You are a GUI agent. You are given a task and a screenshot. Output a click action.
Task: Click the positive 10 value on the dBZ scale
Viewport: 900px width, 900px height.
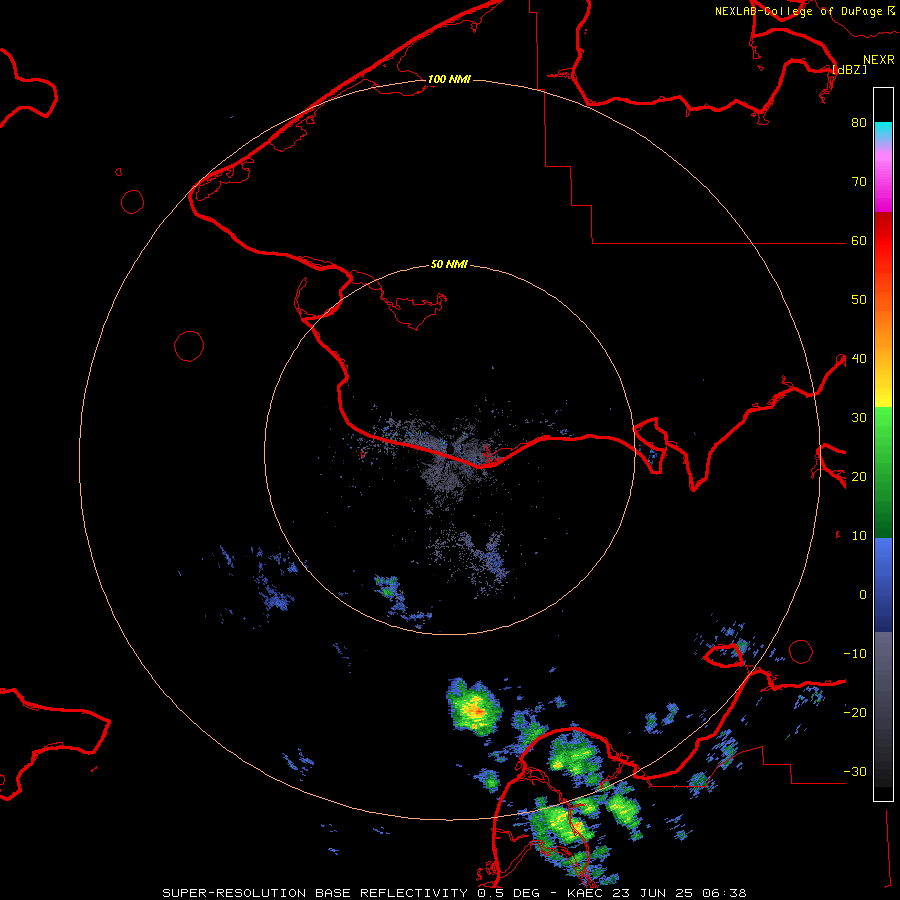coord(859,536)
